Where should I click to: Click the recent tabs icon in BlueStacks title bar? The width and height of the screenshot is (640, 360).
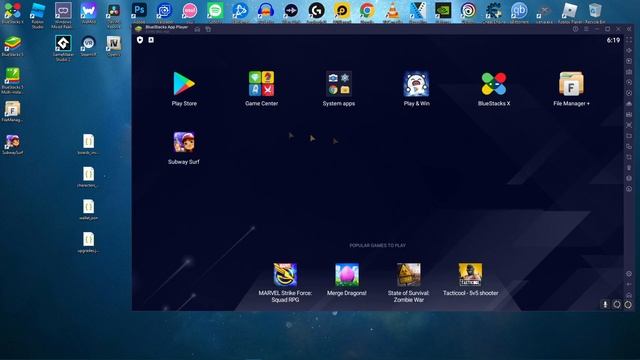208,29
